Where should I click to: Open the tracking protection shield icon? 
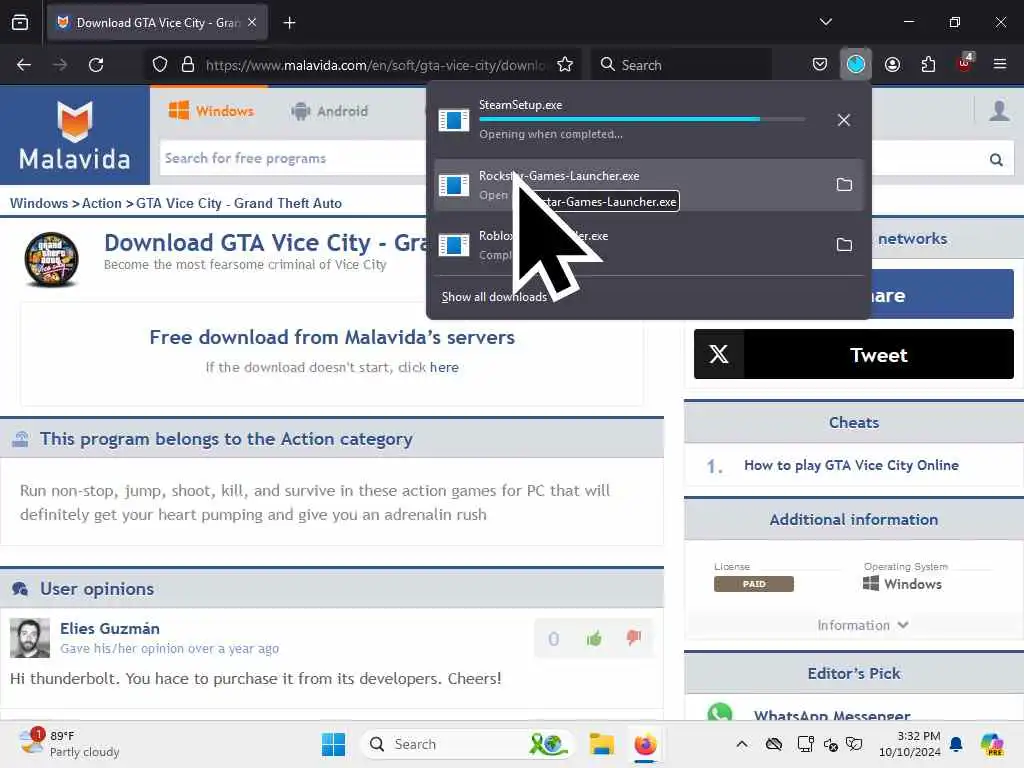(160, 65)
